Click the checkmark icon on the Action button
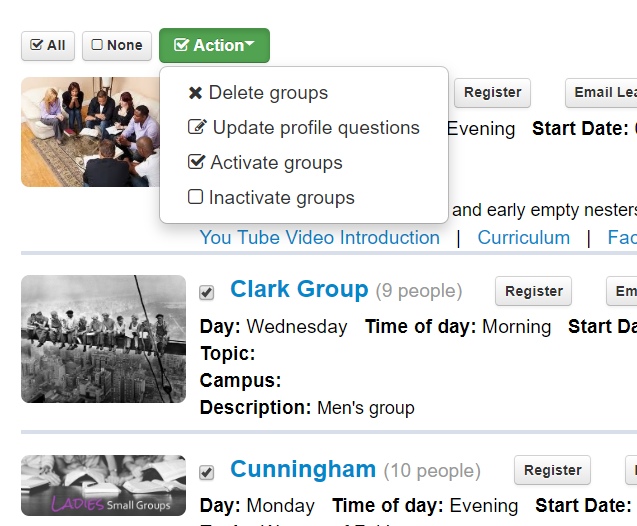Viewport: 637px width, 526px height. (x=181, y=45)
